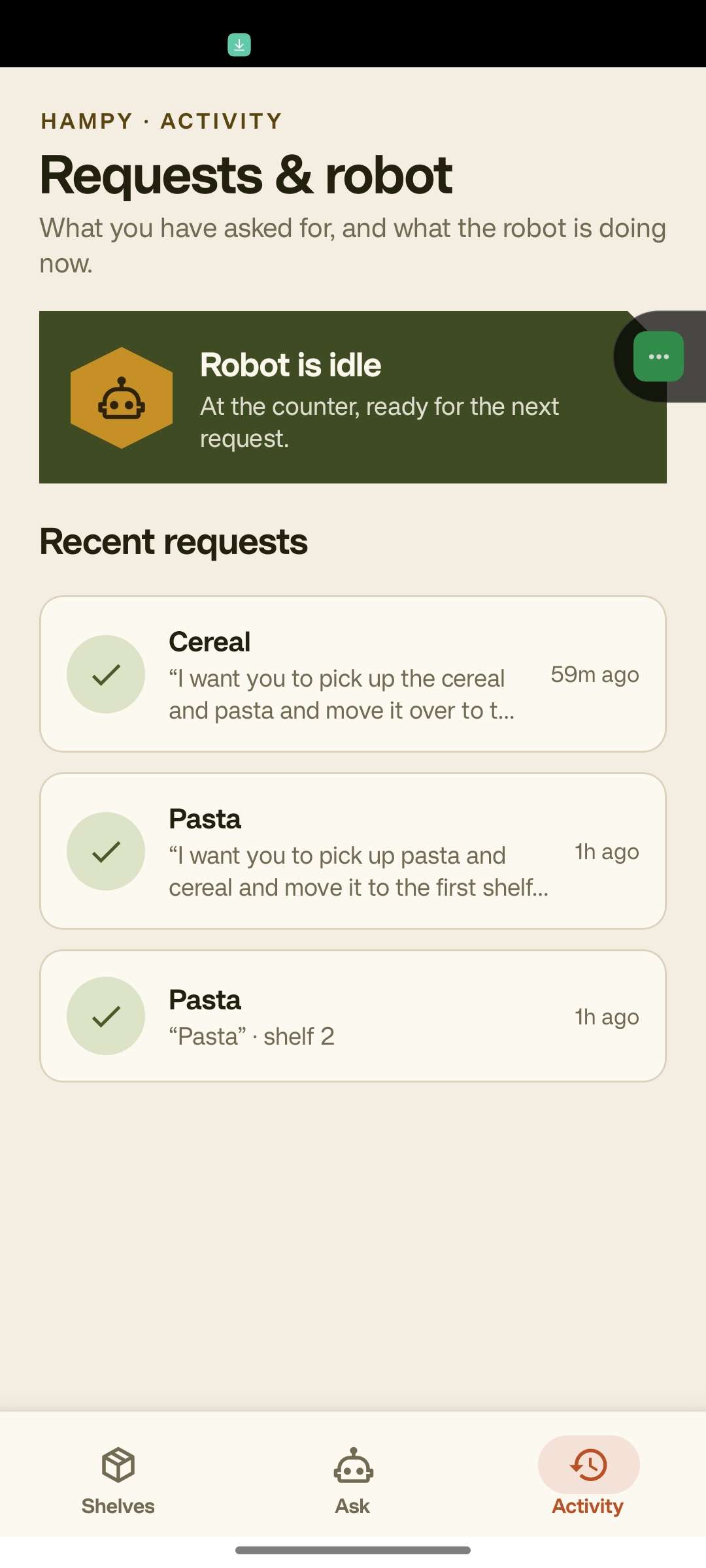Image resolution: width=706 pixels, height=1568 pixels.
Task: Open the "Pasta" · shelf 2 request
Action: pos(353,1016)
